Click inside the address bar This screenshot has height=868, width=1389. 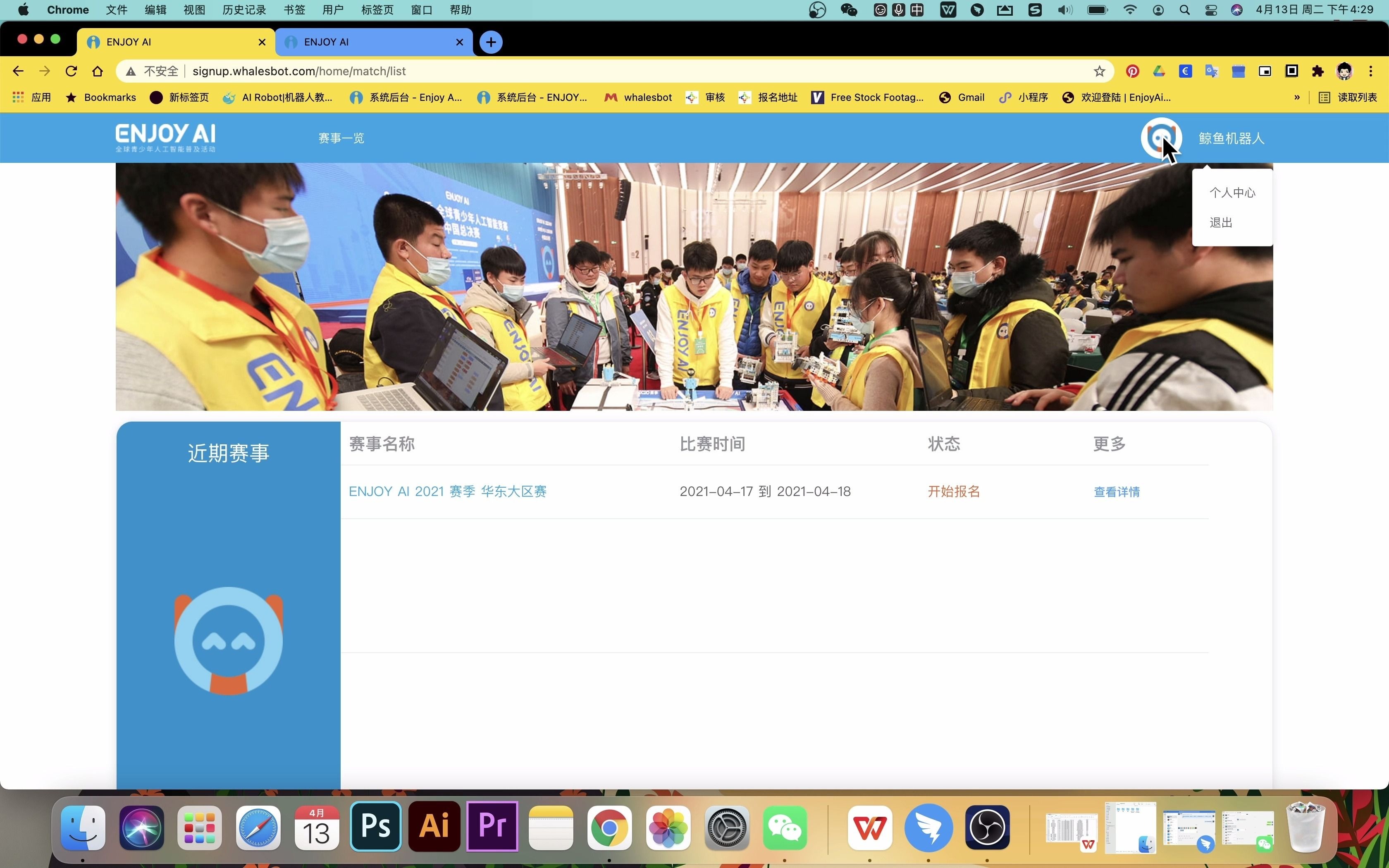[x=402, y=71]
